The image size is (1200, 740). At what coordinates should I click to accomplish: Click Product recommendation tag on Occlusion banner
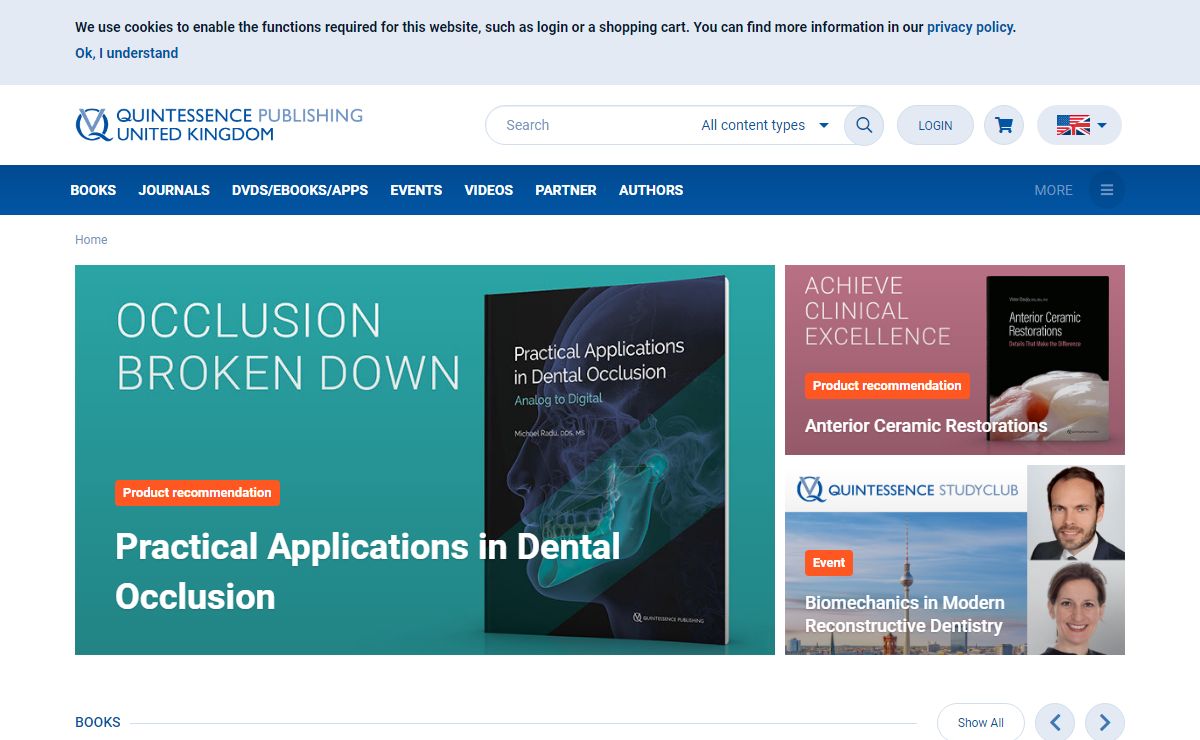[197, 492]
